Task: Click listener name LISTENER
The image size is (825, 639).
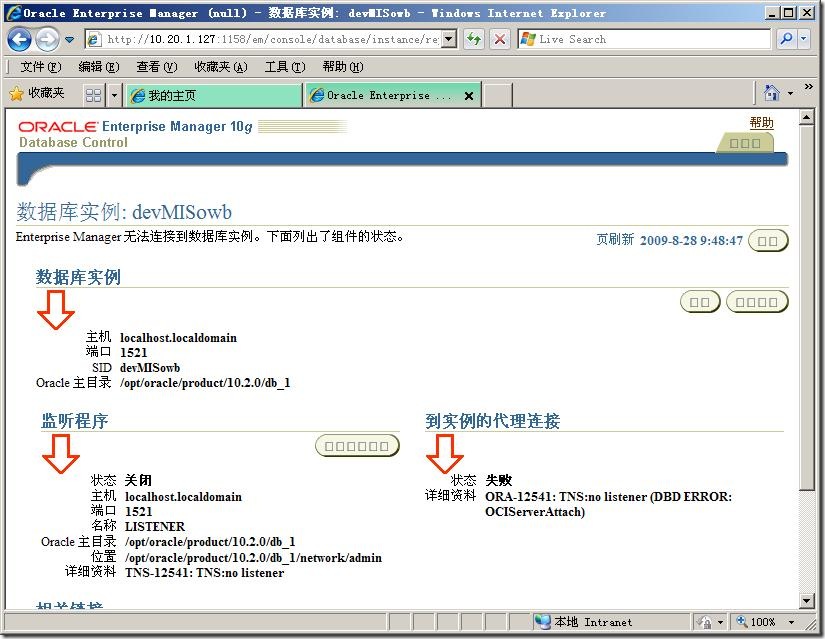Action: [155, 526]
